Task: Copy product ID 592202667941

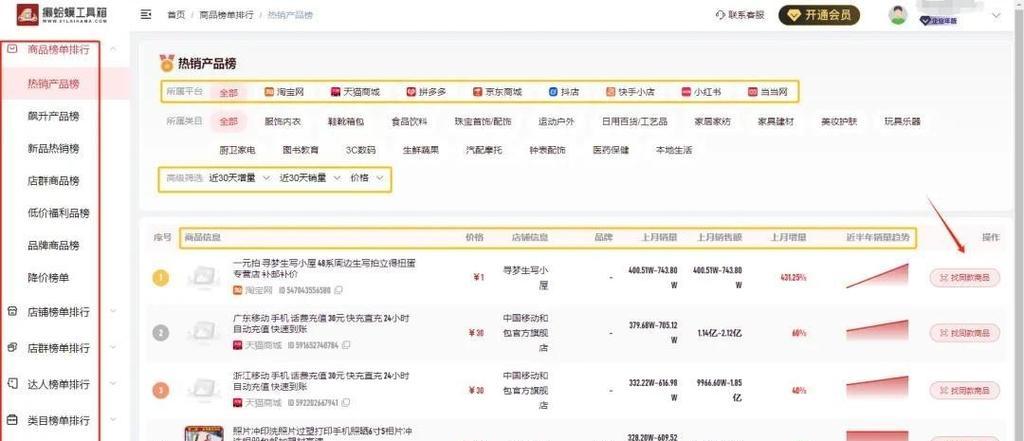Action: click(x=346, y=402)
